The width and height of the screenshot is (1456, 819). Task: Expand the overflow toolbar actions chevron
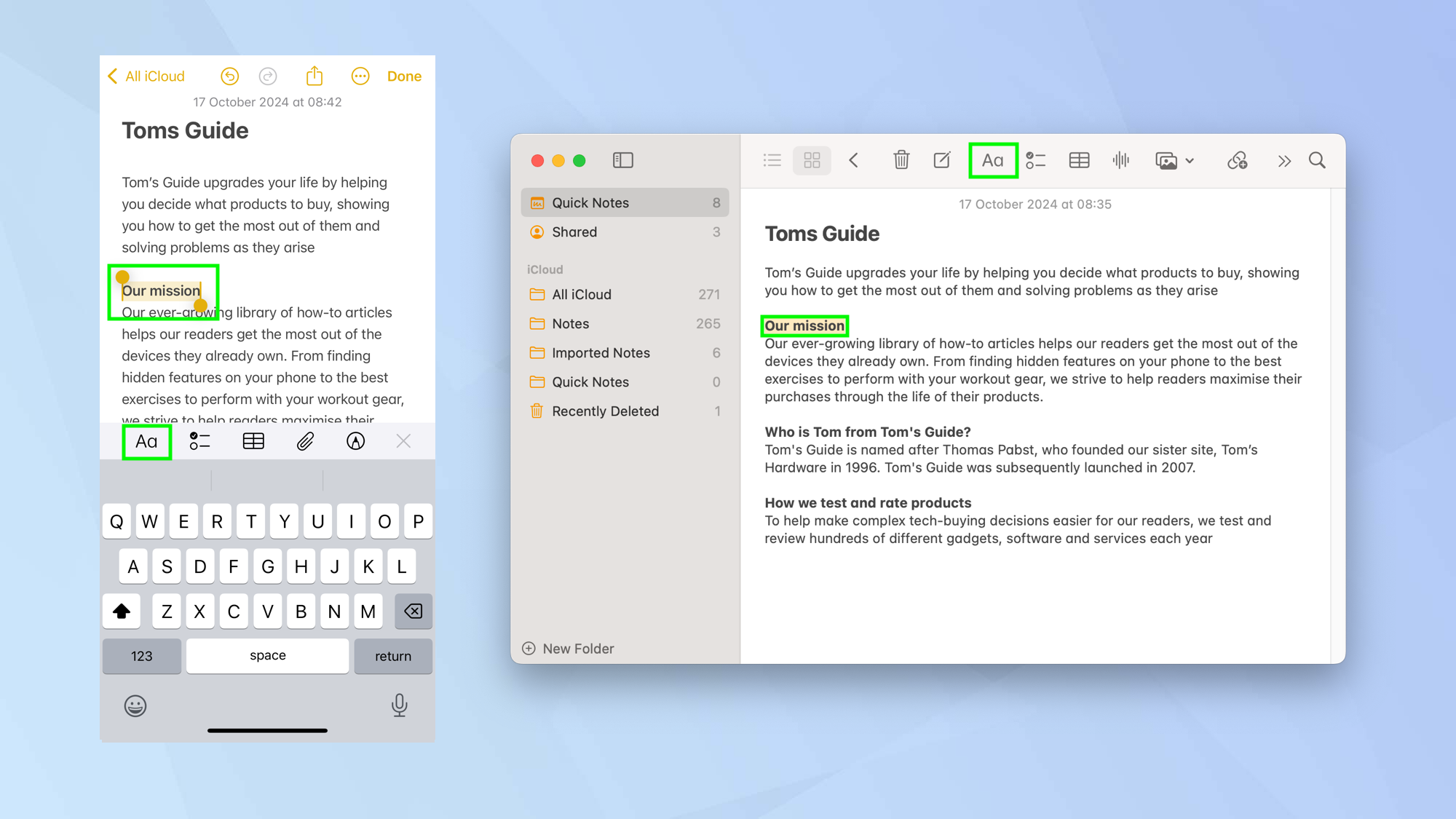(1284, 160)
